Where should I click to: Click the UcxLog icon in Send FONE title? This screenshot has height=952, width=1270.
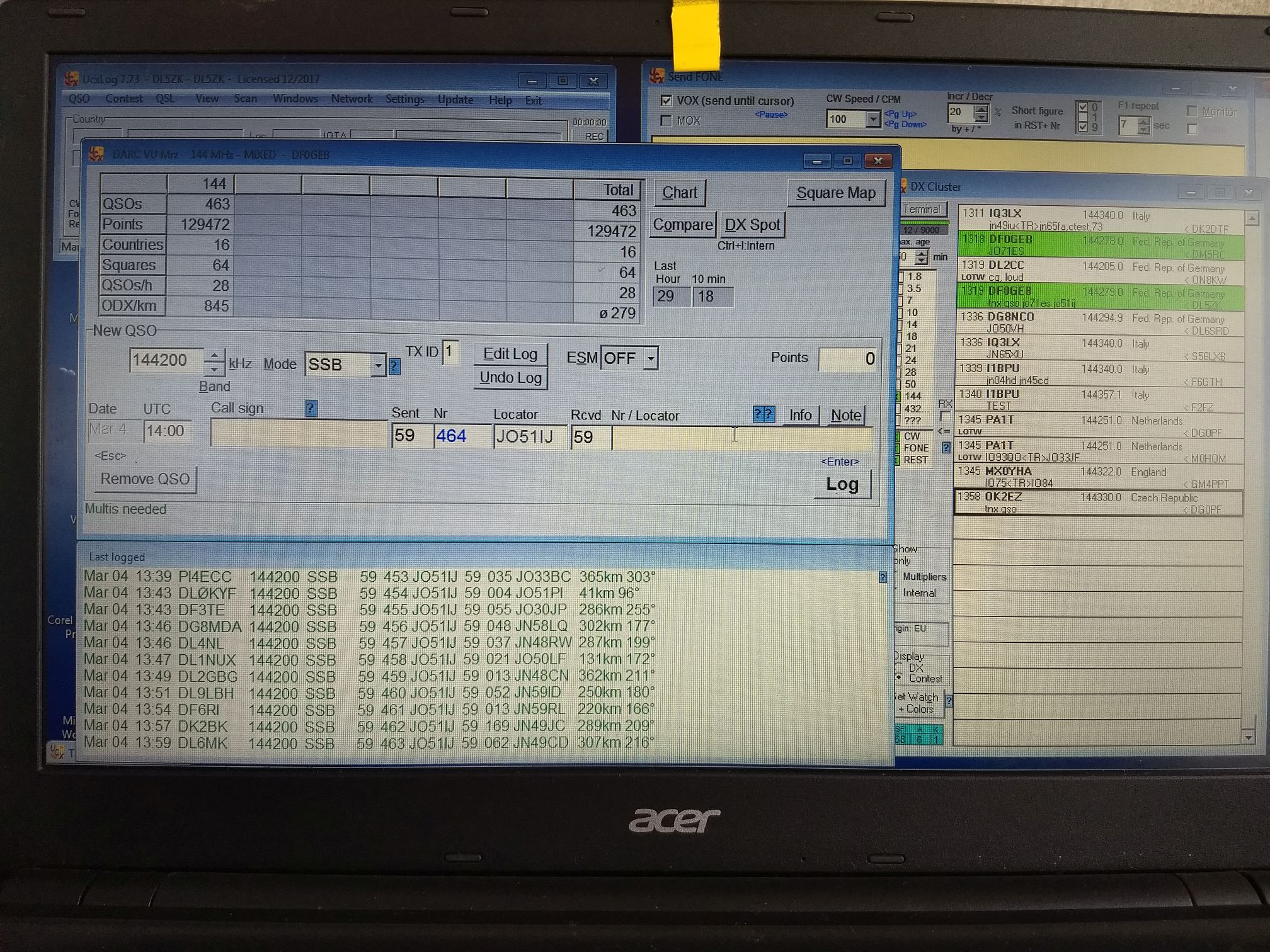pyautogui.click(x=656, y=76)
